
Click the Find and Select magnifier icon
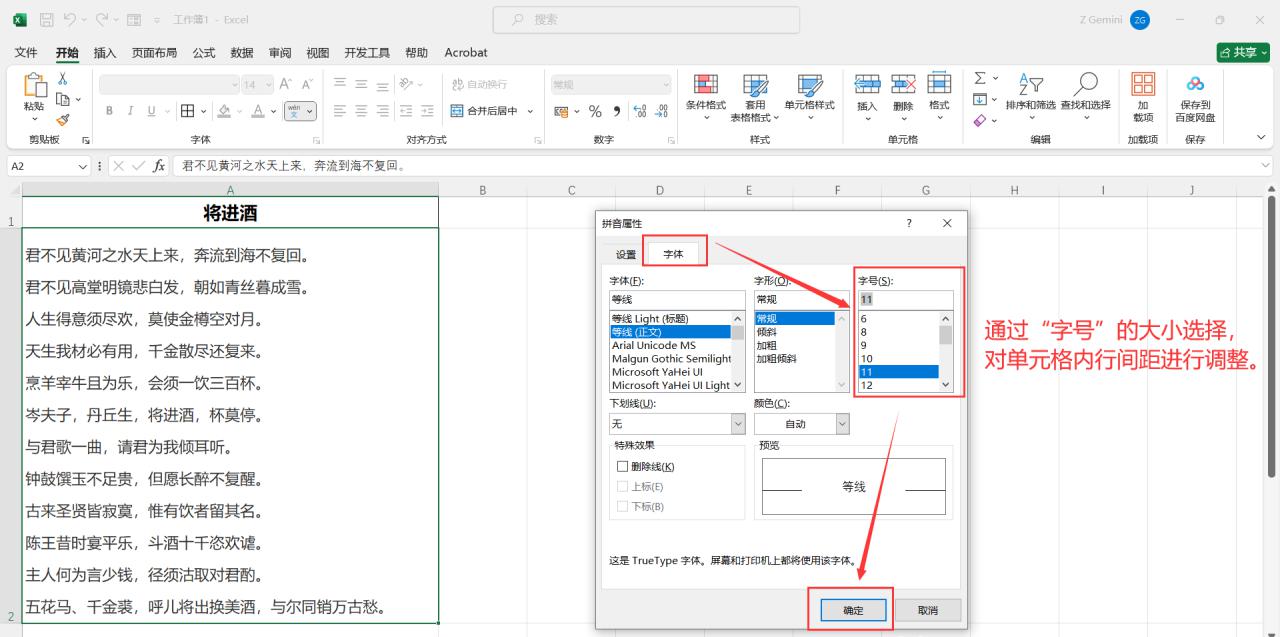pos(1085,85)
